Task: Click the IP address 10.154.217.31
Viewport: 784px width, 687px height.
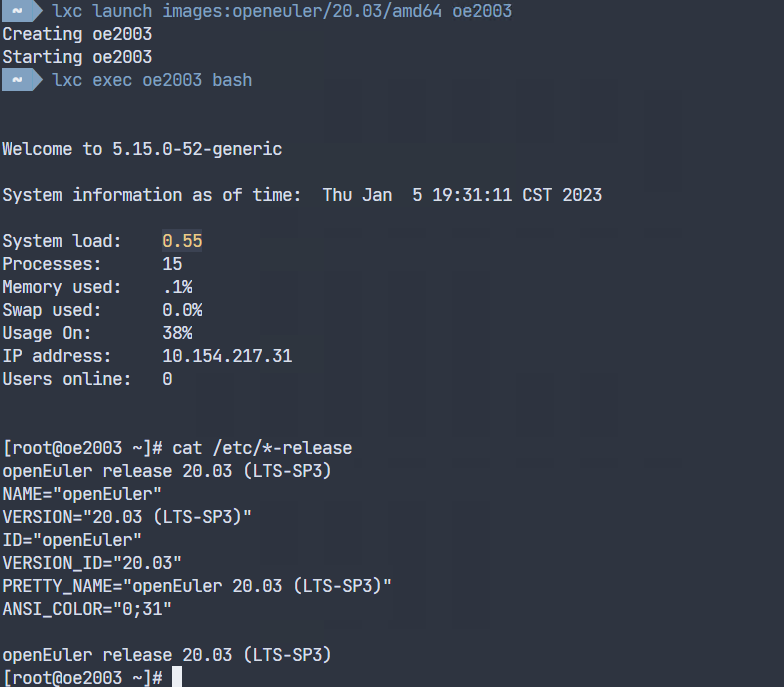Action: click(227, 356)
